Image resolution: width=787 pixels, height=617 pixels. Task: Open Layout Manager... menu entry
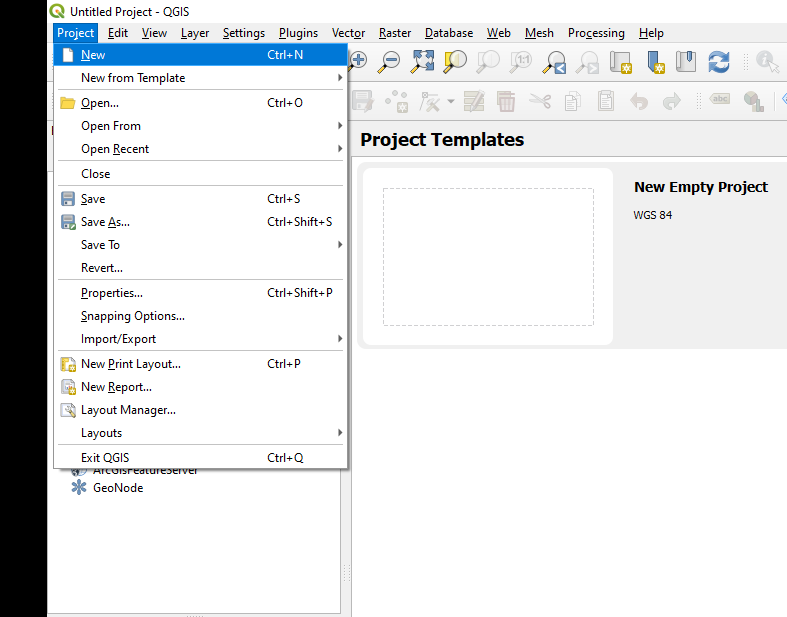[x=201, y=410]
